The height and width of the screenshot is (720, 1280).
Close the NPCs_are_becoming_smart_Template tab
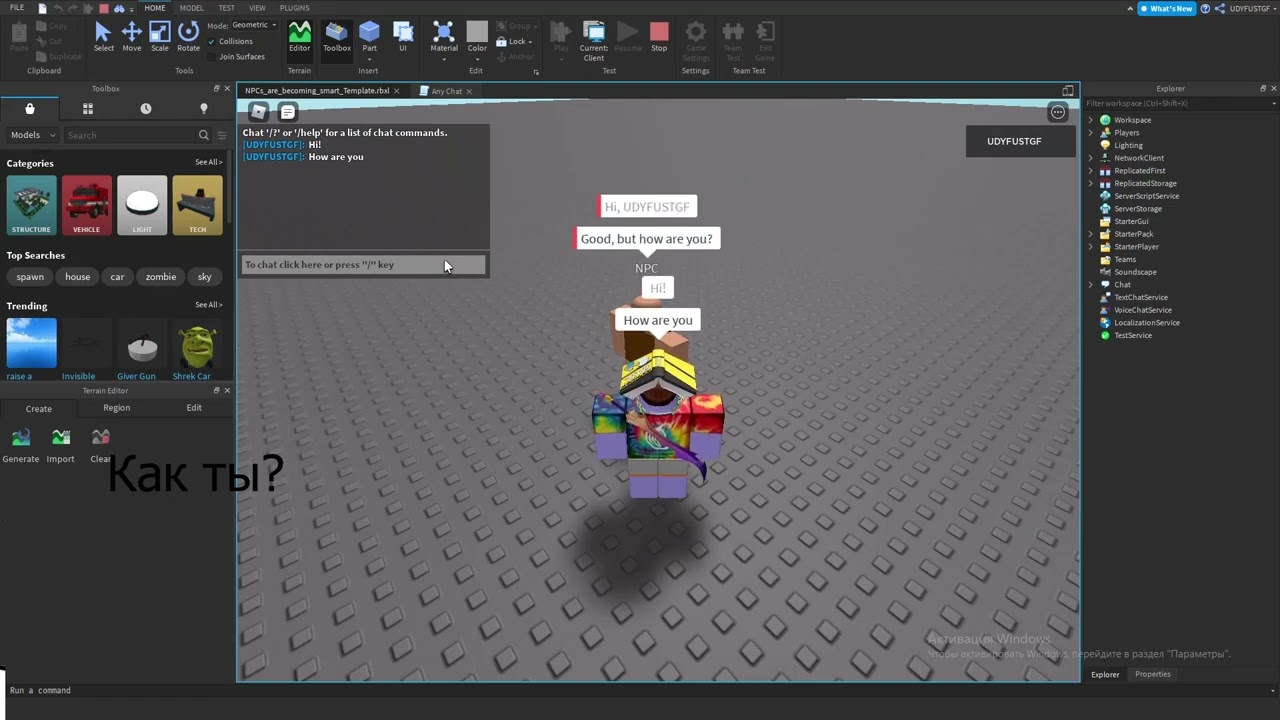tap(396, 91)
